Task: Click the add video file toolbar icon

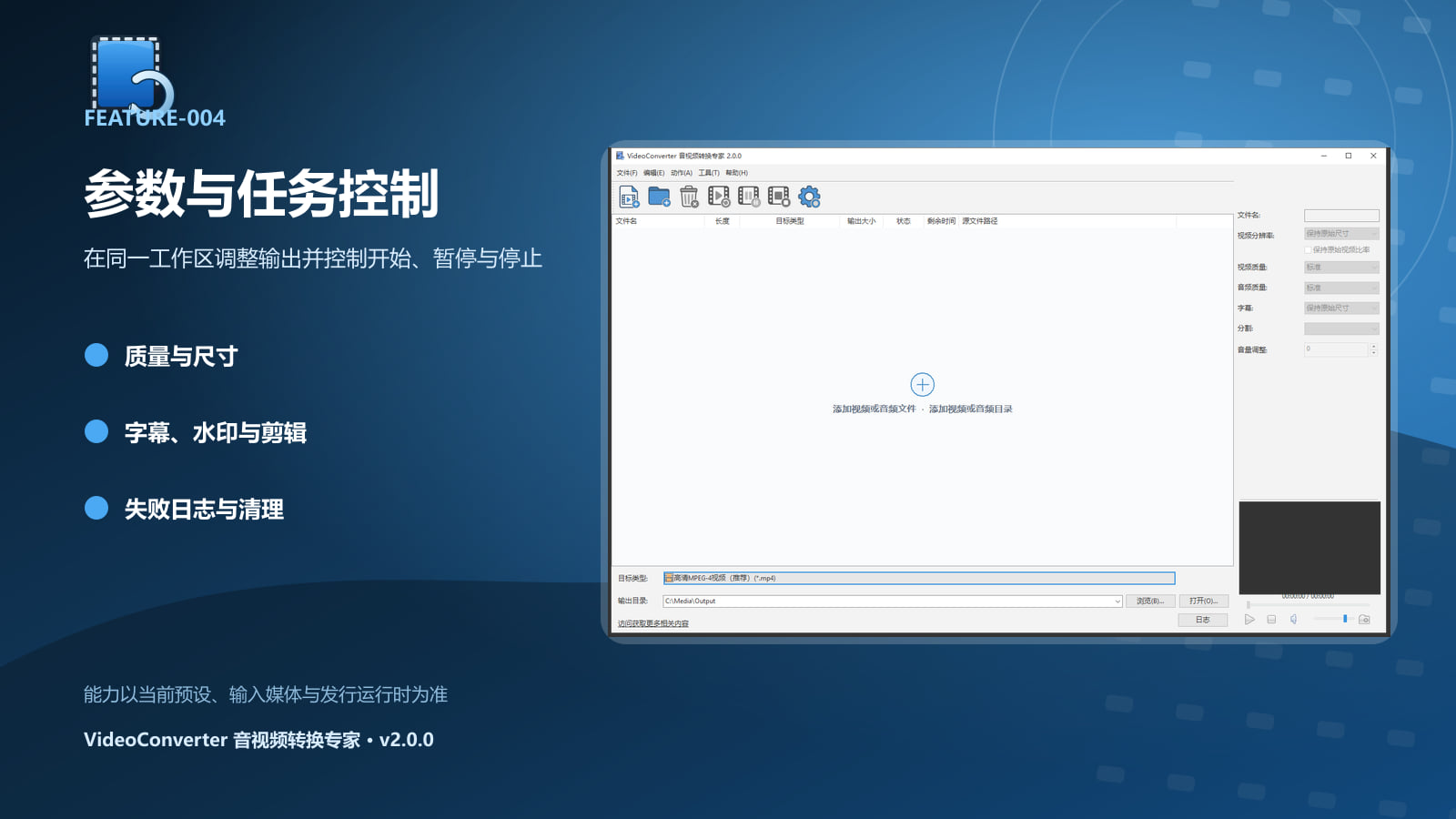Action: [x=629, y=197]
